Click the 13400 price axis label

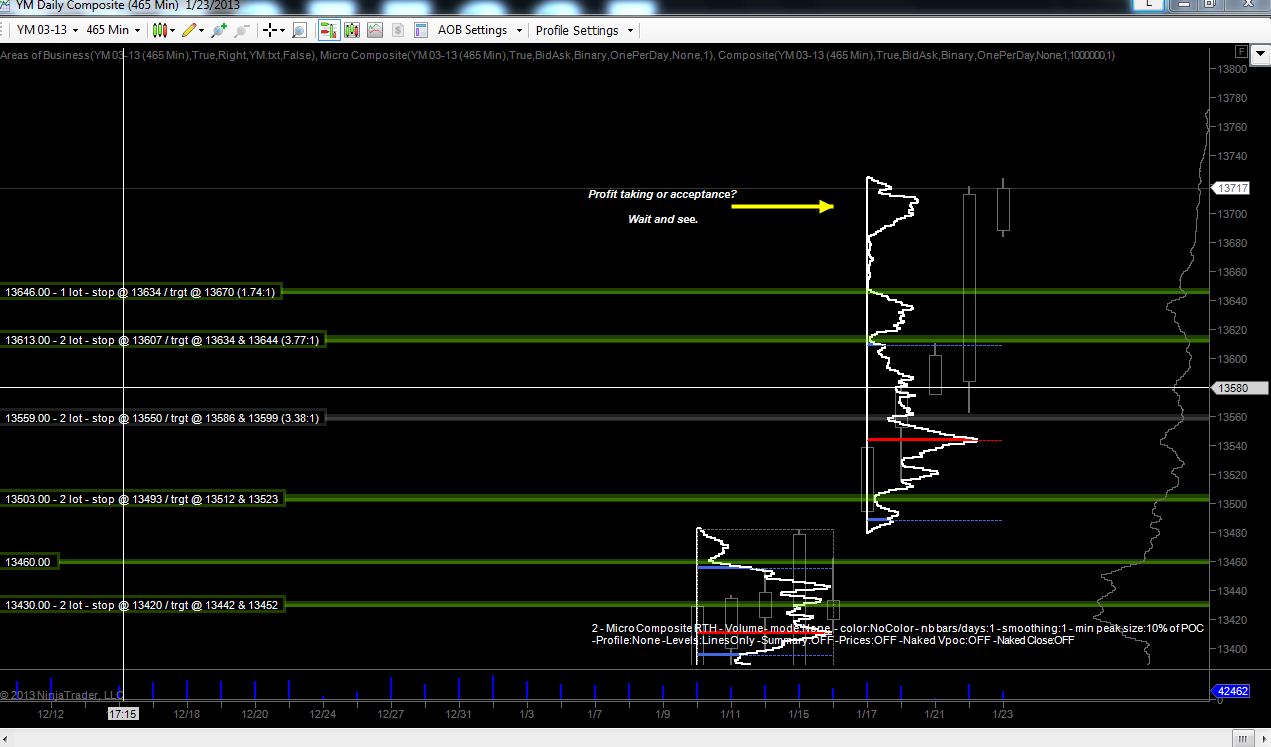(x=1233, y=649)
